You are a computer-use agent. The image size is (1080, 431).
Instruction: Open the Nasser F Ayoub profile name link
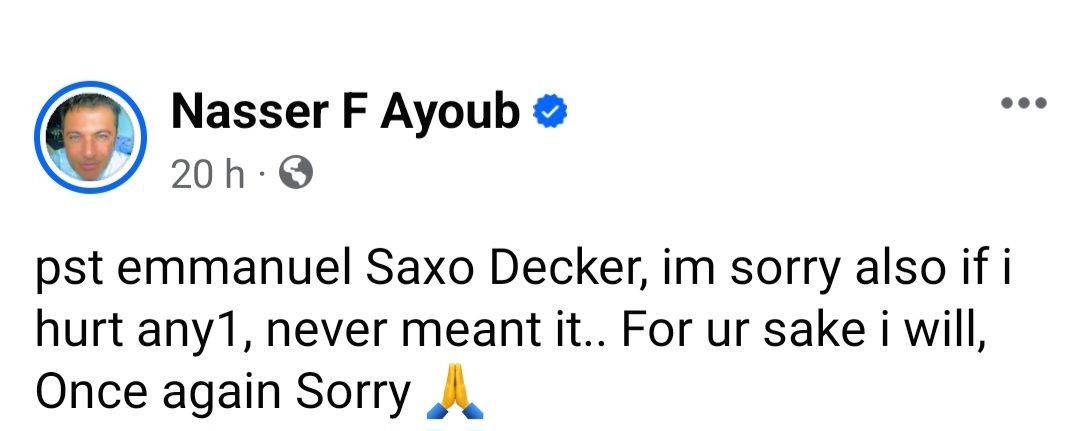tap(345, 113)
